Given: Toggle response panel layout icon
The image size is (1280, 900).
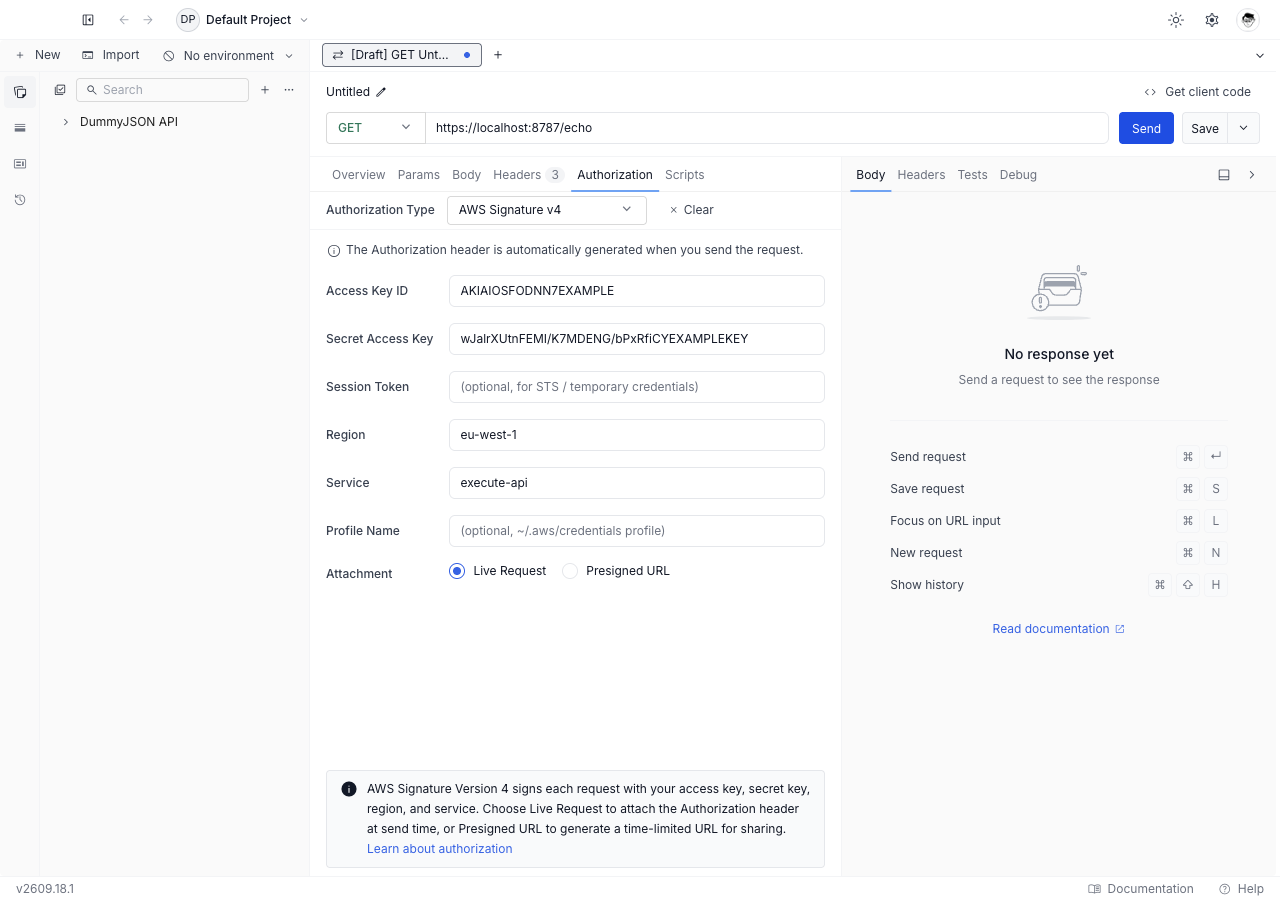Looking at the screenshot, I should click(1224, 175).
